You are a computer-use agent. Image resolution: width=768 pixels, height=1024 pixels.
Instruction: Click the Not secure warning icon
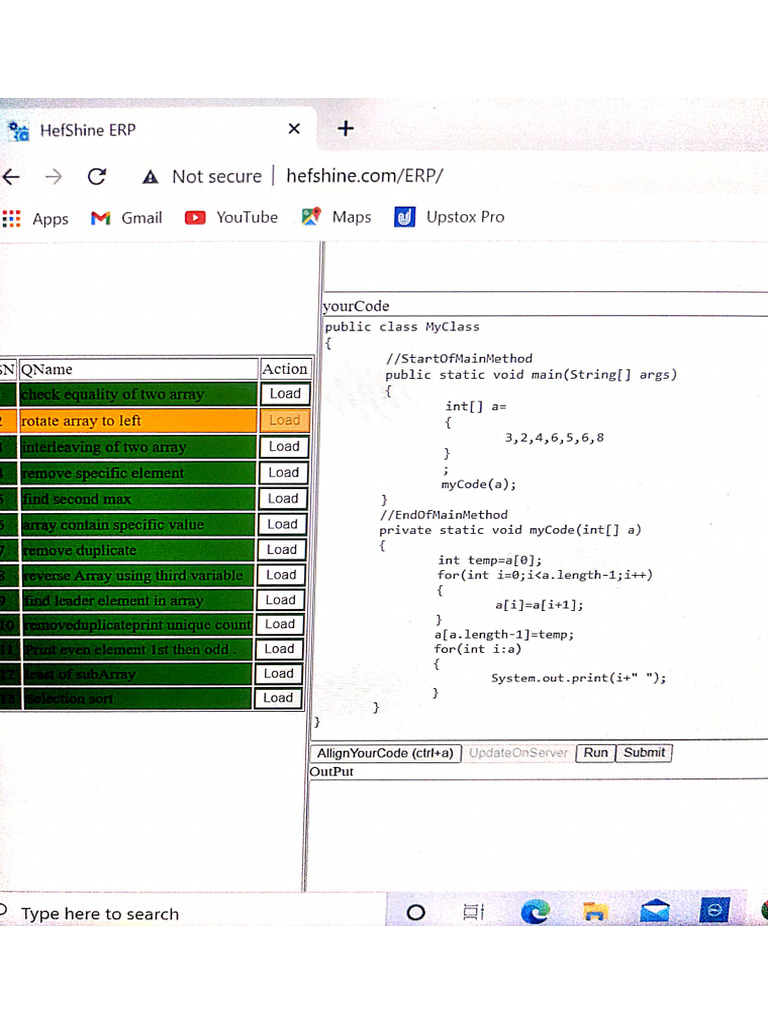(x=151, y=177)
